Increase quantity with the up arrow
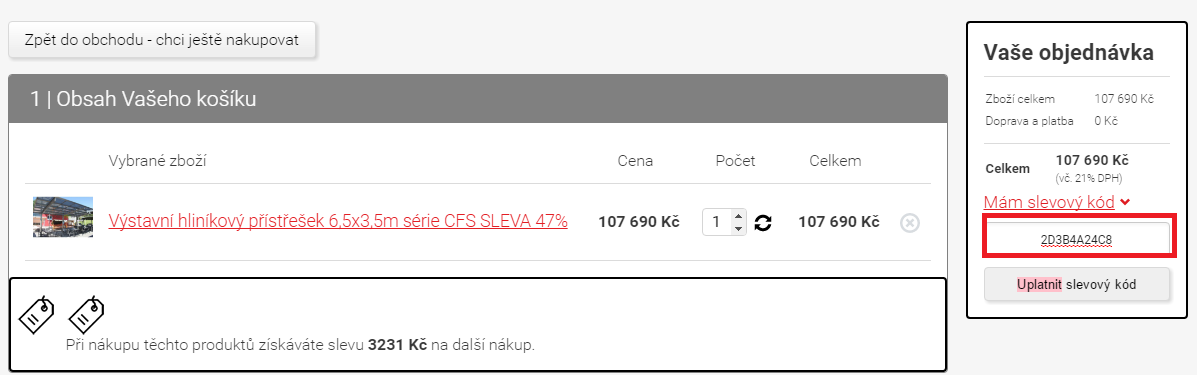This screenshot has width=1197, height=375. (x=737, y=216)
